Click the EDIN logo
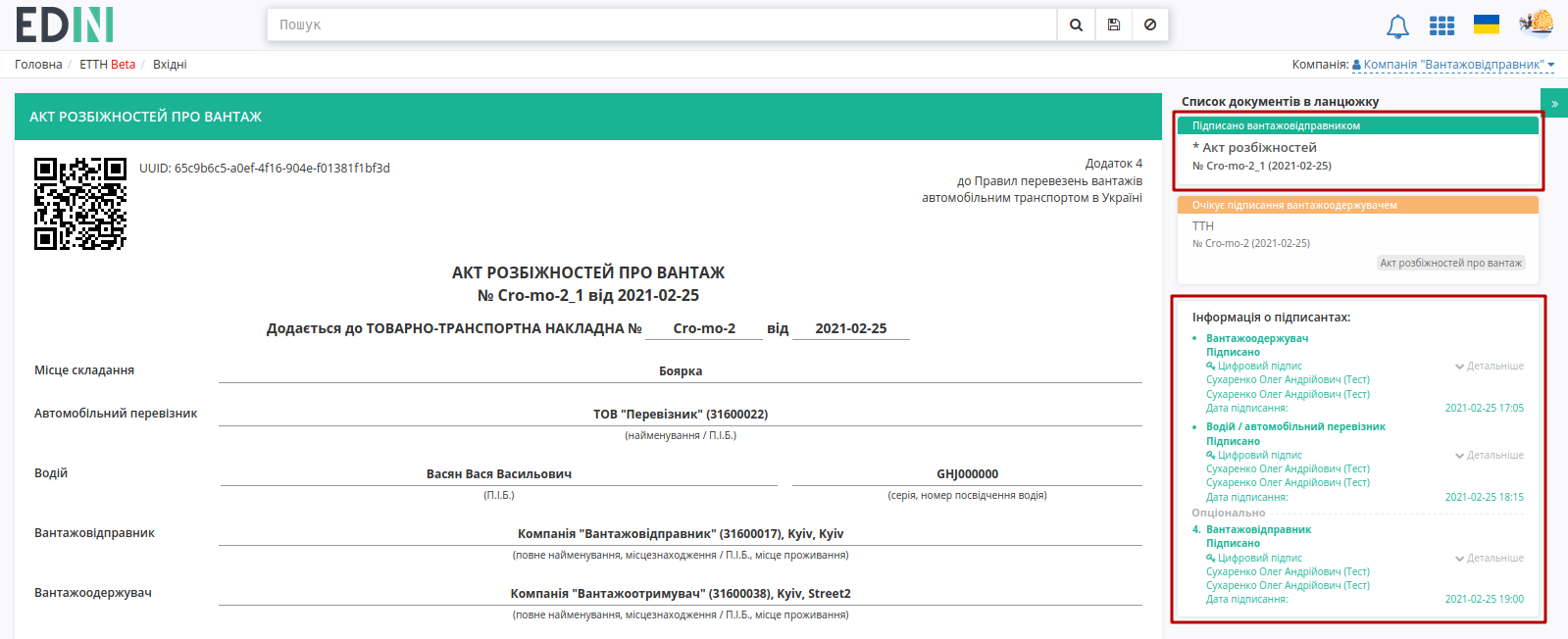 click(65, 25)
